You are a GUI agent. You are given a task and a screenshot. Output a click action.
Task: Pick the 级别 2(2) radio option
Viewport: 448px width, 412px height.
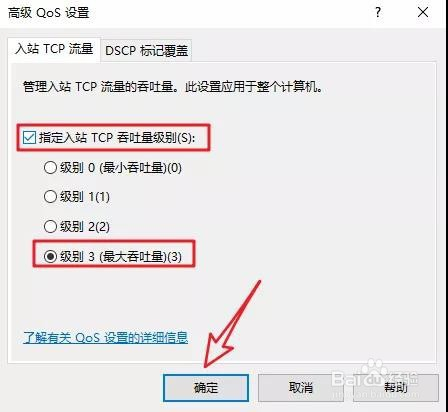pos(50,227)
